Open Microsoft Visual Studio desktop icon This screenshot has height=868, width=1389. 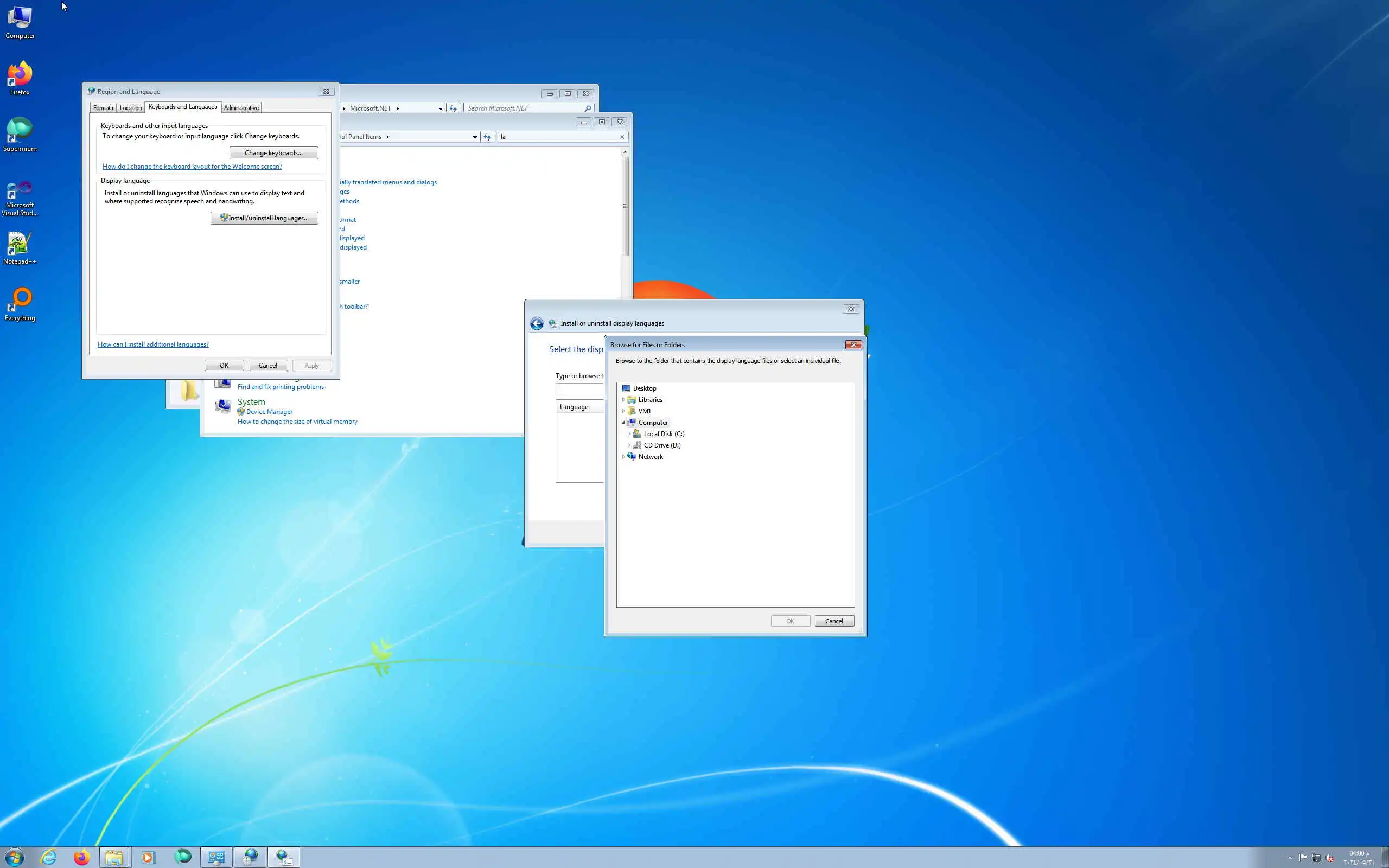(20, 196)
